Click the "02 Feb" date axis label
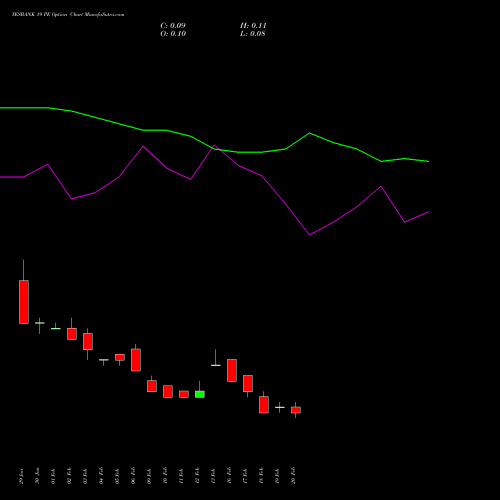 pos(70,476)
